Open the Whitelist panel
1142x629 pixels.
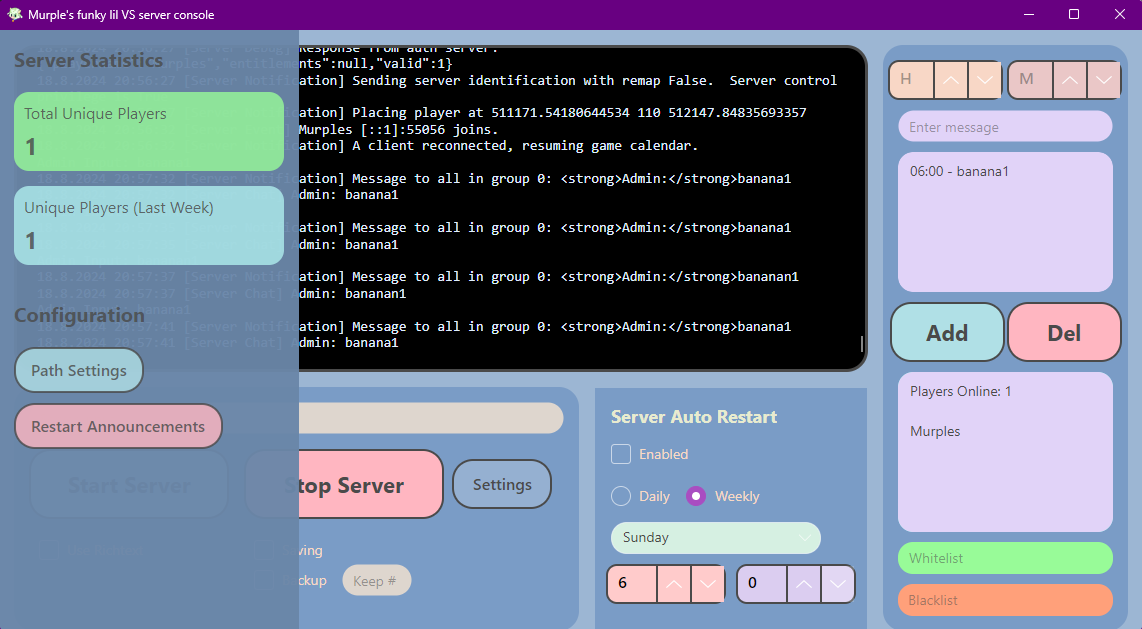coord(1004,558)
